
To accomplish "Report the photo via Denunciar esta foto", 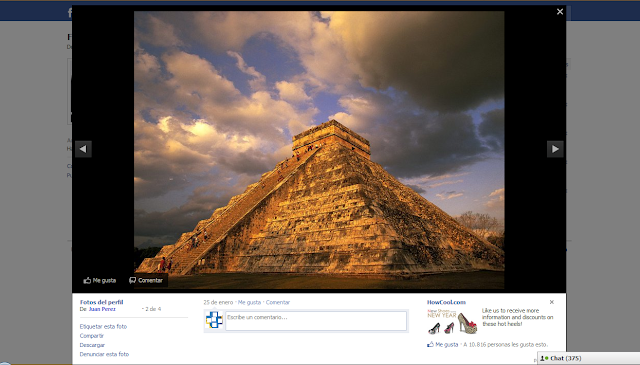I will point(104,354).
